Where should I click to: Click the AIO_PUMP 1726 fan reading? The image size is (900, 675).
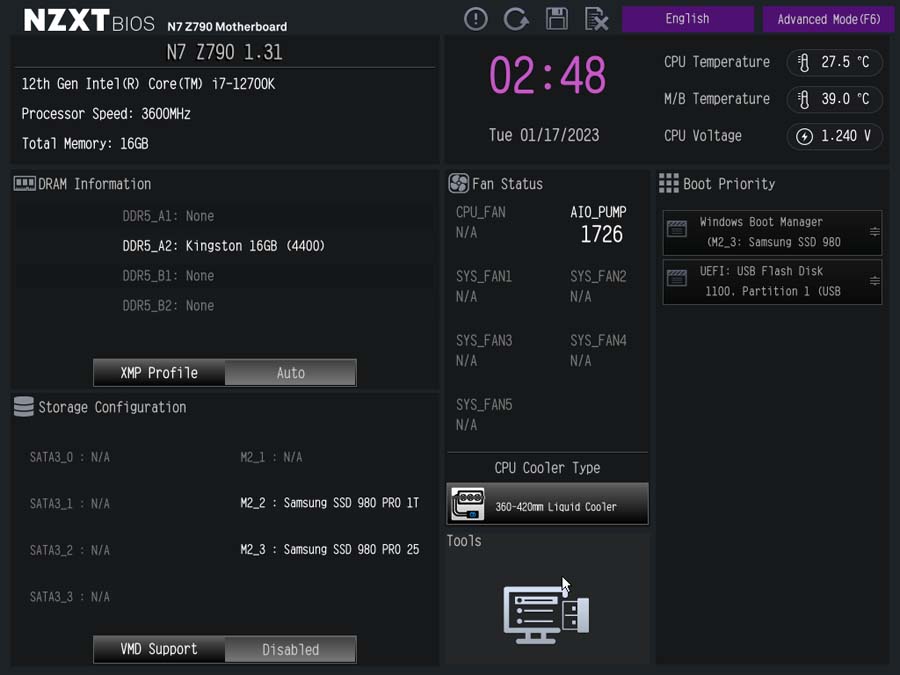click(x=598, y=224)
